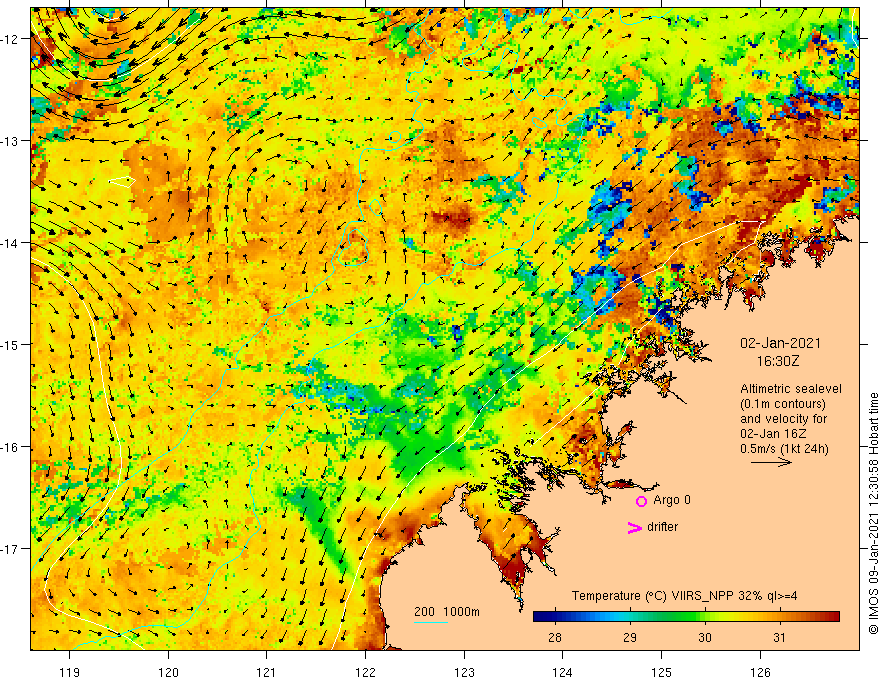Click the colorbar tick label 29
The height and width of the screenshot is (680, 880).
pyautogui.click(x=630, y=637)
